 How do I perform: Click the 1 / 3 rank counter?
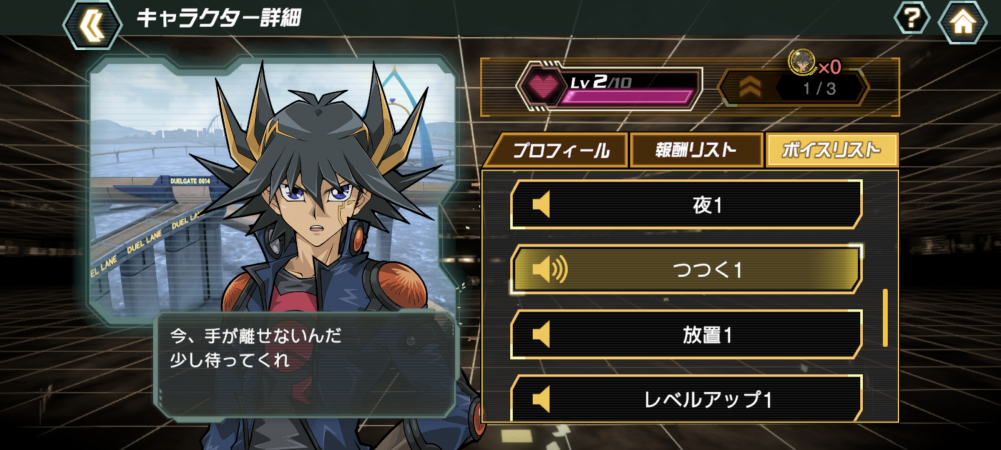pos(819,88)
